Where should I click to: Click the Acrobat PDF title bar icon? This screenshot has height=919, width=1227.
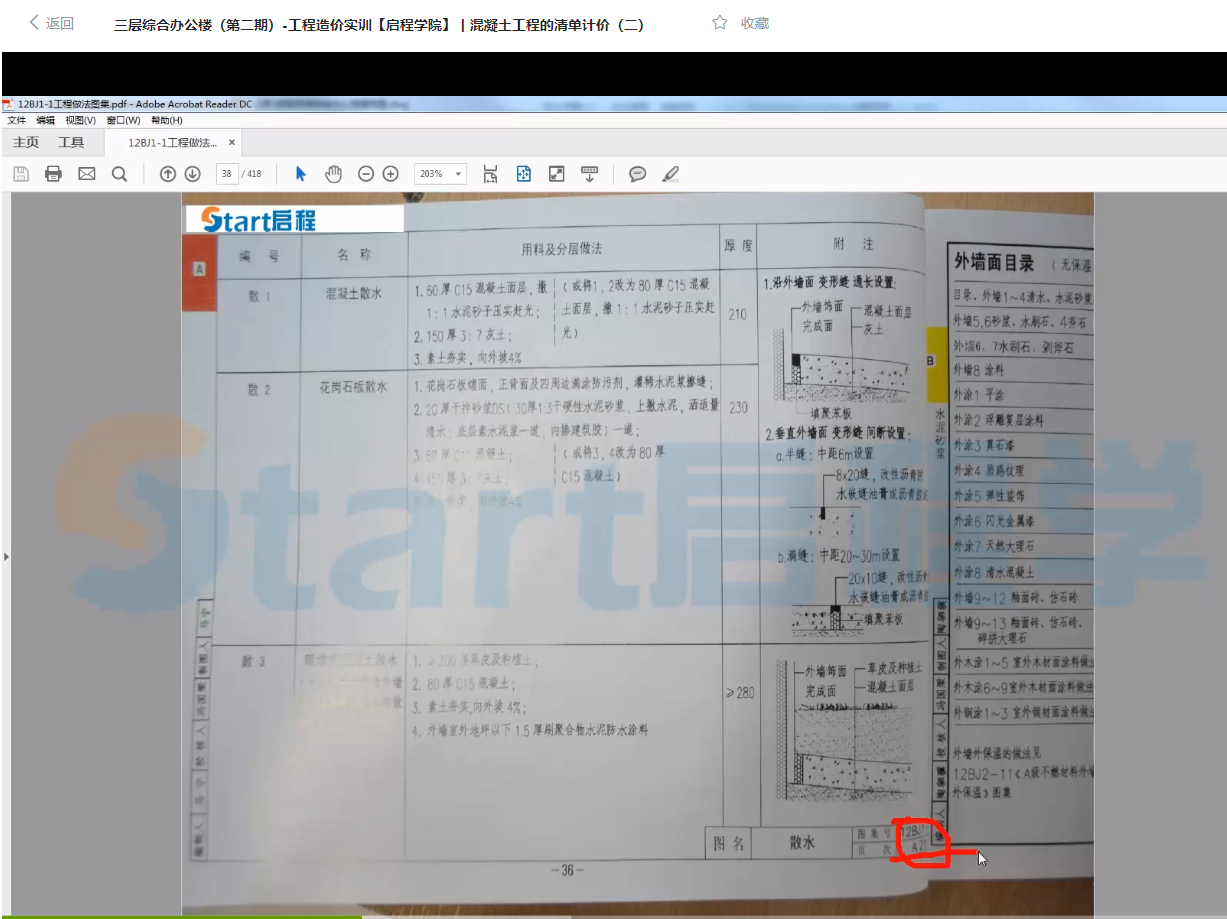[x=7, y=104]
